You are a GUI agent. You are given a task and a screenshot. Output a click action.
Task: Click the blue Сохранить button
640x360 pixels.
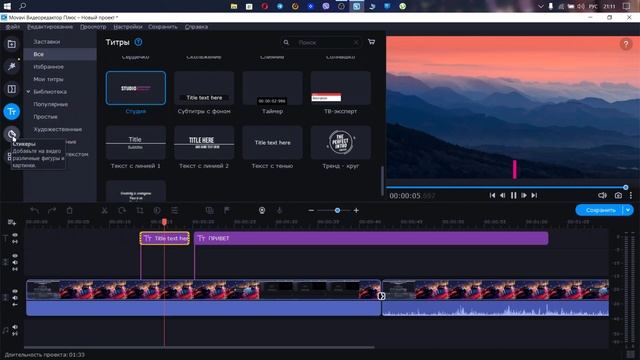coord(599,210)
